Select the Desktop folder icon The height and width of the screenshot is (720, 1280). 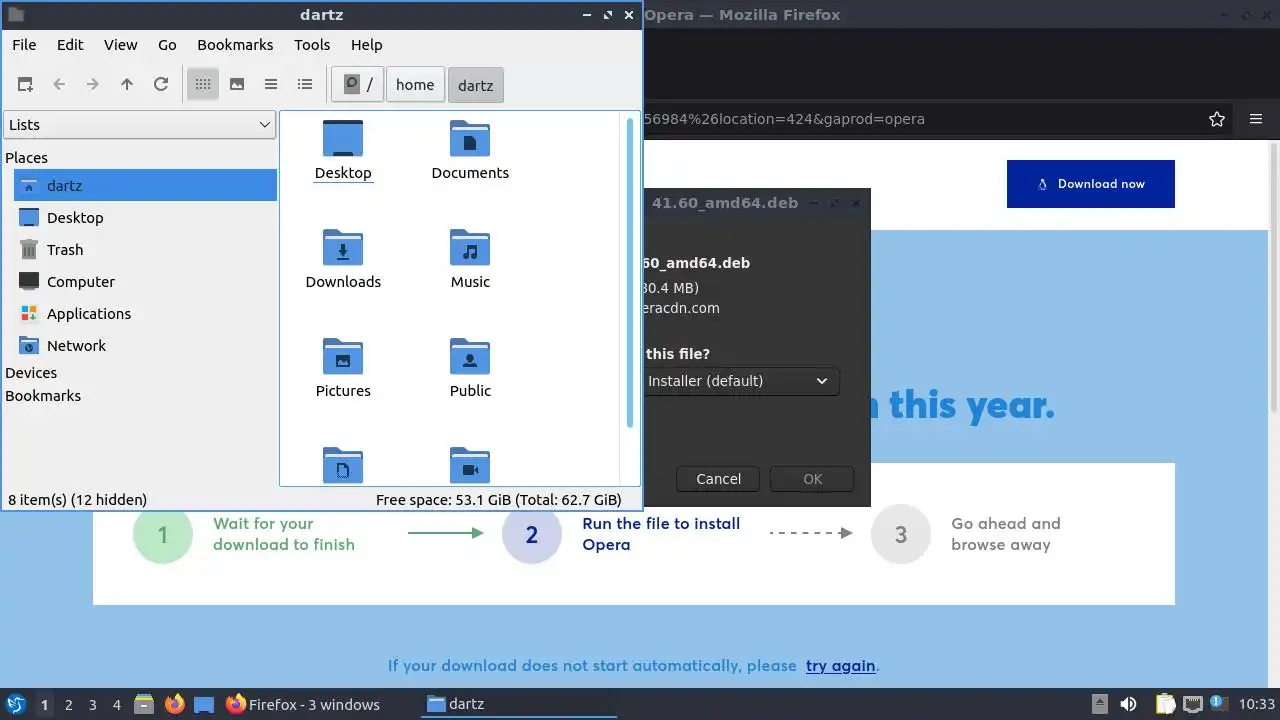[343, 150]
